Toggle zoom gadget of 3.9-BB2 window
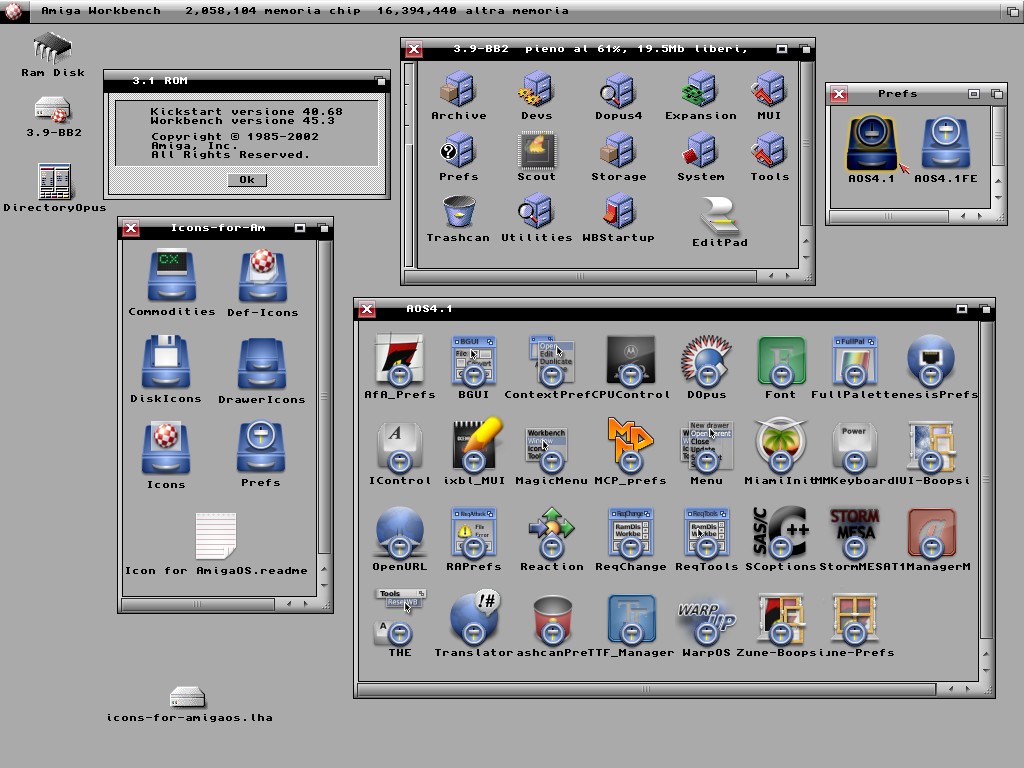Image resolution: width=1024 pixels, height=768 pixels. (782, 49)
